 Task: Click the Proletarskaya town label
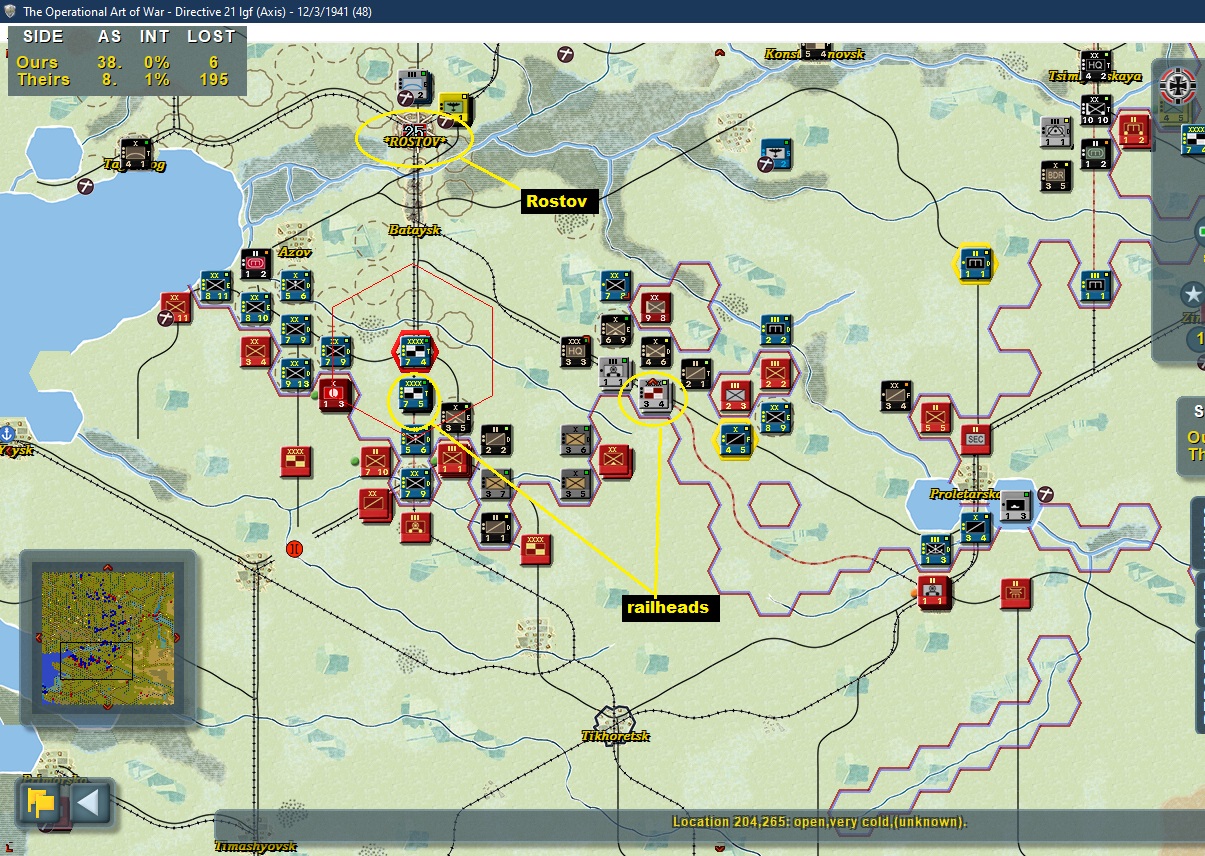(x=966, y=494)
